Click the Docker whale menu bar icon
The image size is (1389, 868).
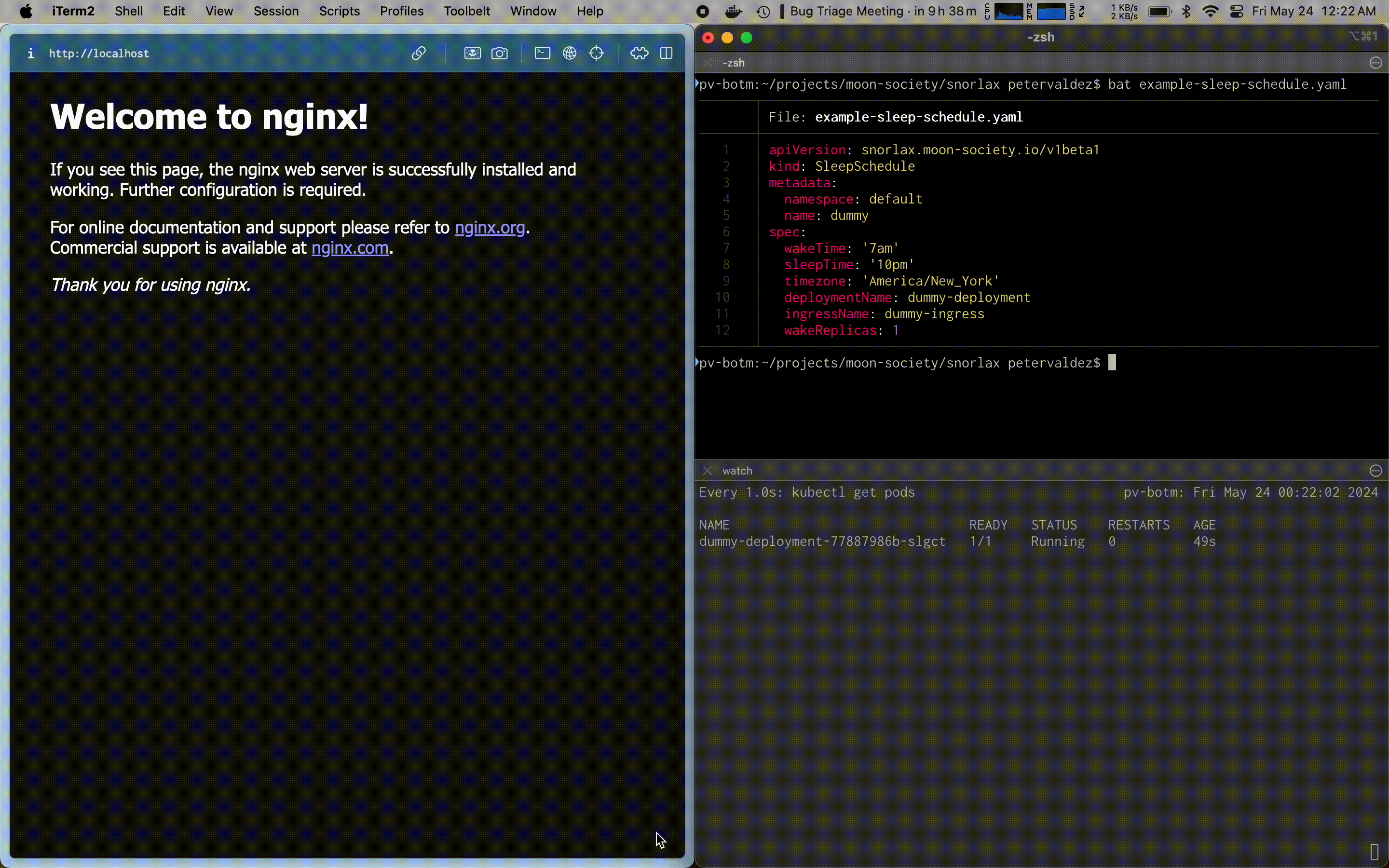733,12
